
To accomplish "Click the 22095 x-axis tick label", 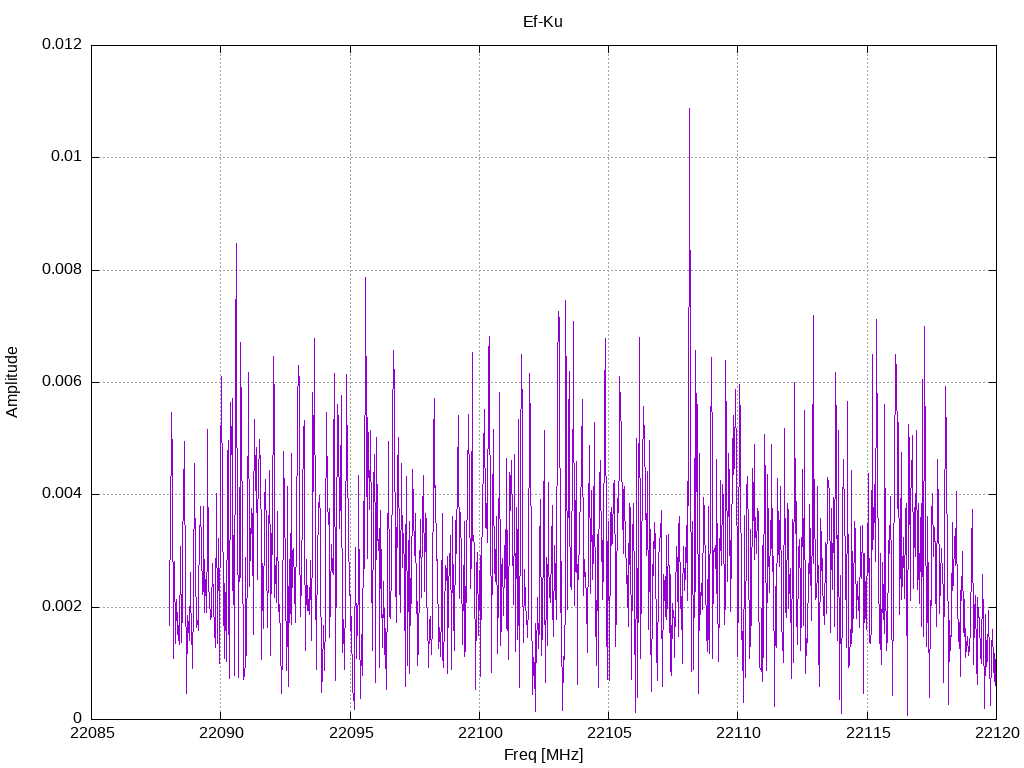I will click(351, 733).
